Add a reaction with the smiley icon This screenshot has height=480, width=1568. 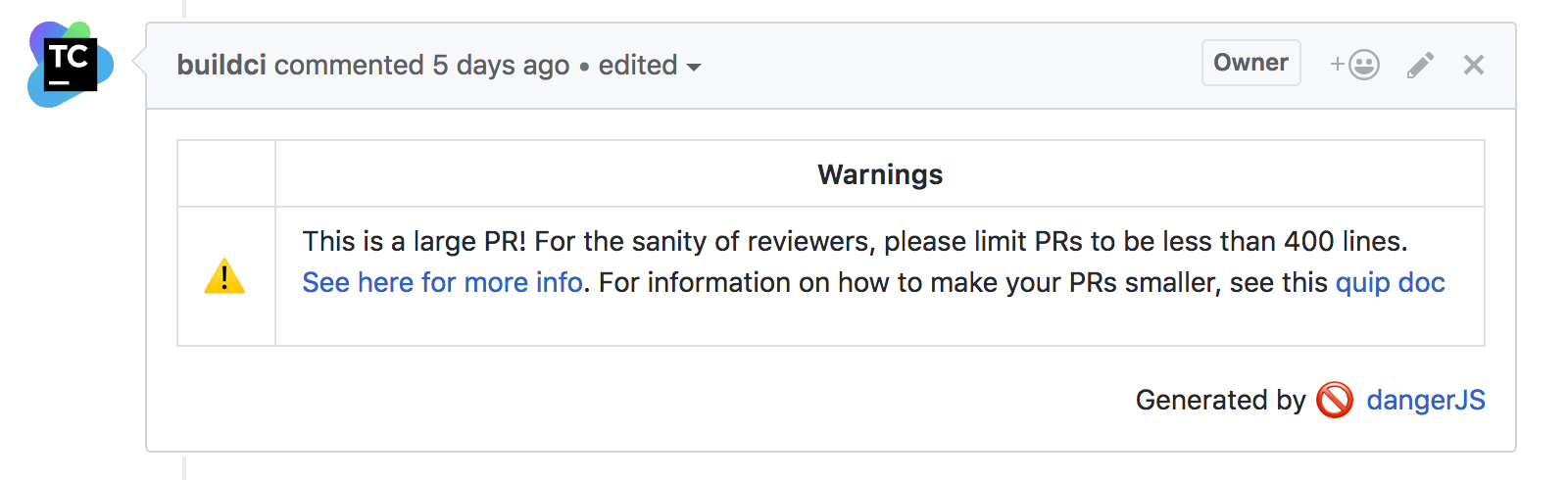[1354, 65]
